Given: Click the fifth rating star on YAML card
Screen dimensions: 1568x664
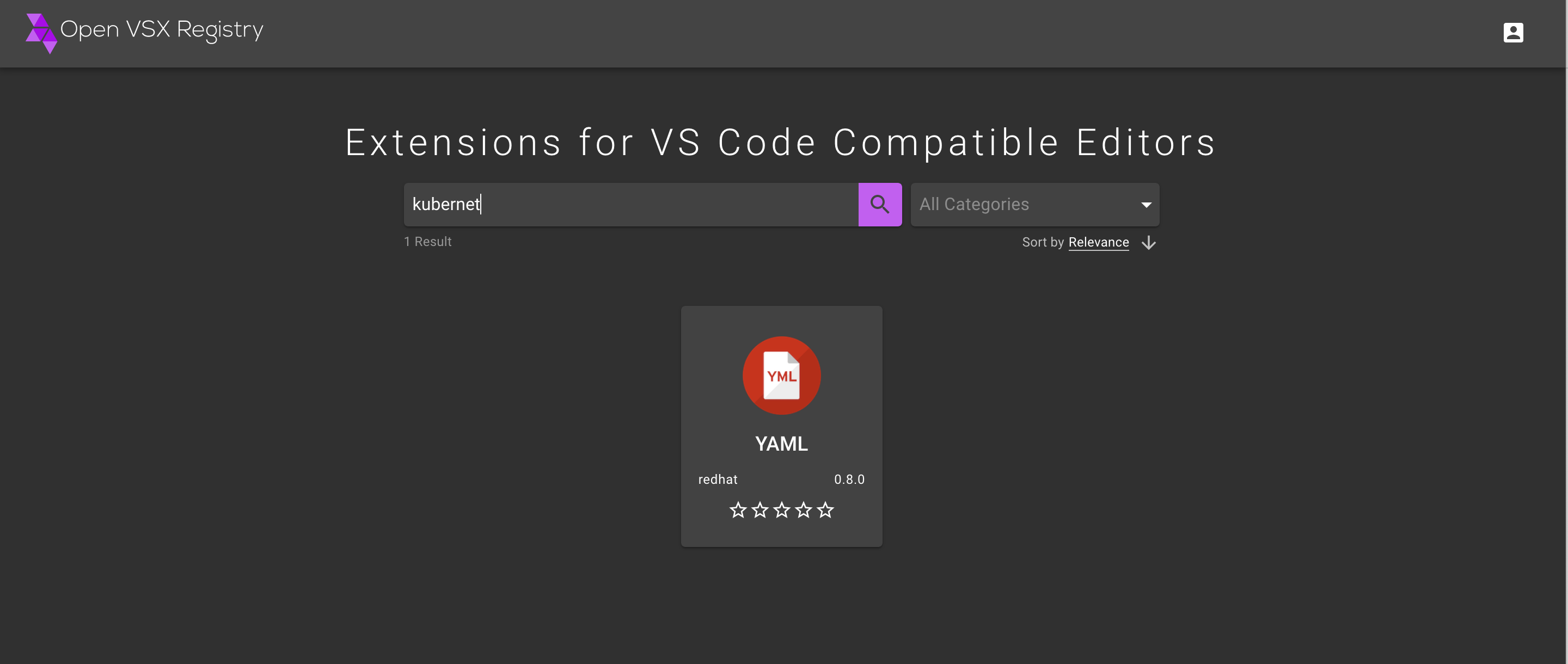Looking at the screenshot, I should [x=825, y=510].
